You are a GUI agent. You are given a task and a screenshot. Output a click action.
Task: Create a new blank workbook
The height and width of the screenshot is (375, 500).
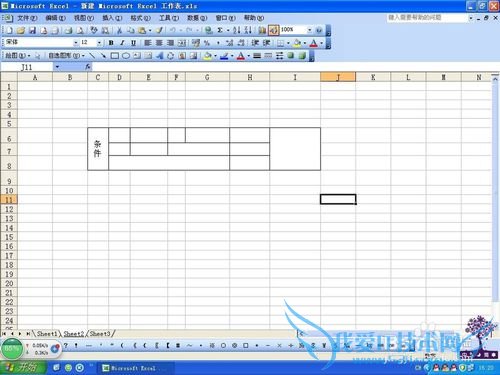pos(9,30)
